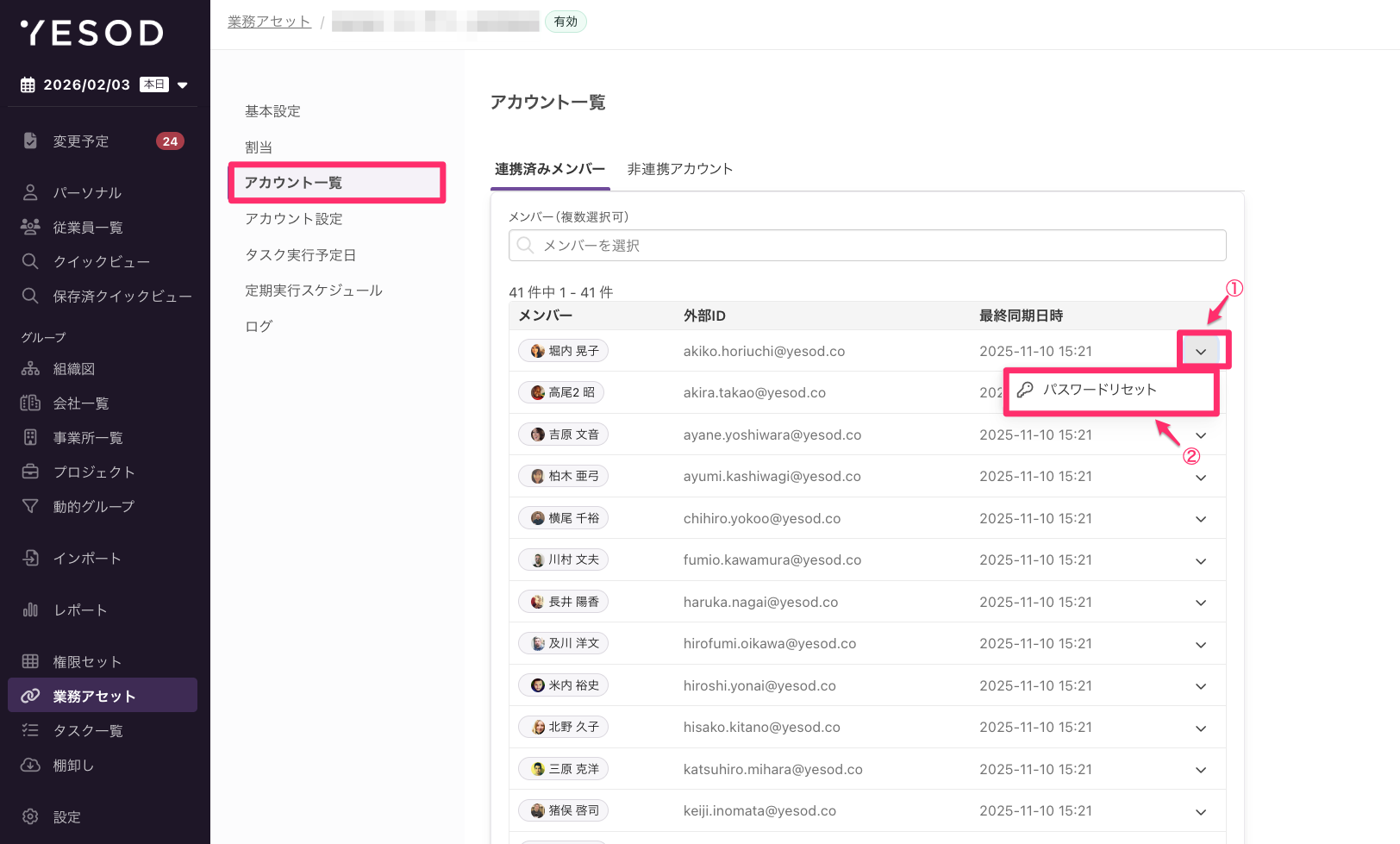The height and width of the screenshot is (844, 1400).
Task: Click the インポート import icon
Action: (x=30, y=558)
